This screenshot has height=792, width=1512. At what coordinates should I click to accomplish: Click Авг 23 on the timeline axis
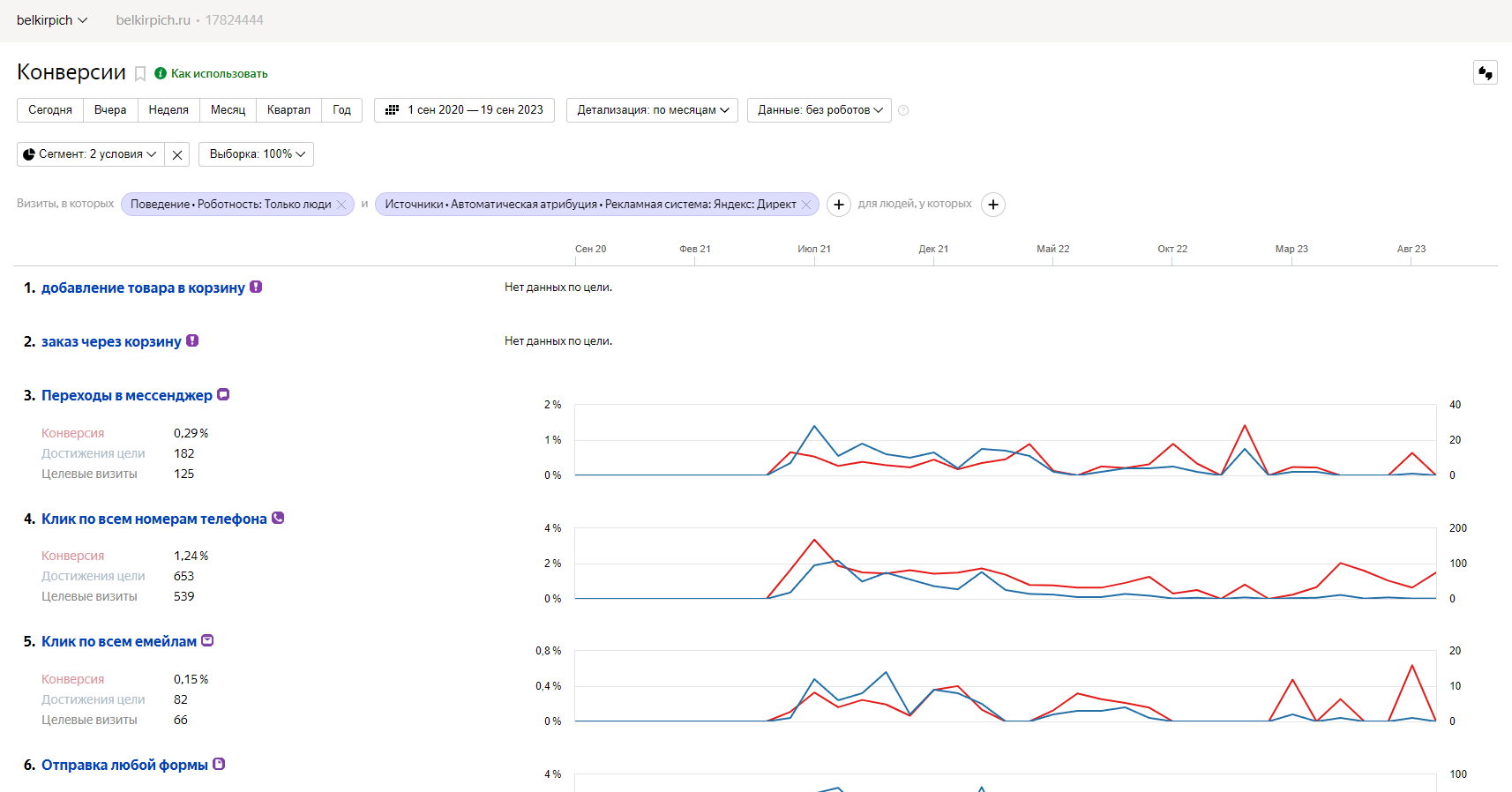coord(1411,249)
